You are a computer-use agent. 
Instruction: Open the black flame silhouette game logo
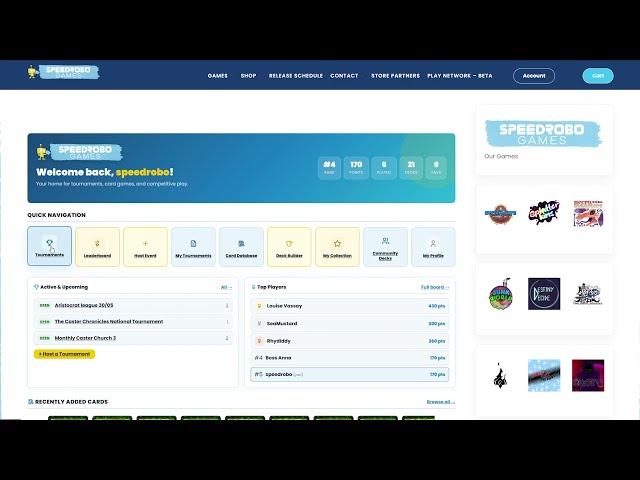coord(500,375)
